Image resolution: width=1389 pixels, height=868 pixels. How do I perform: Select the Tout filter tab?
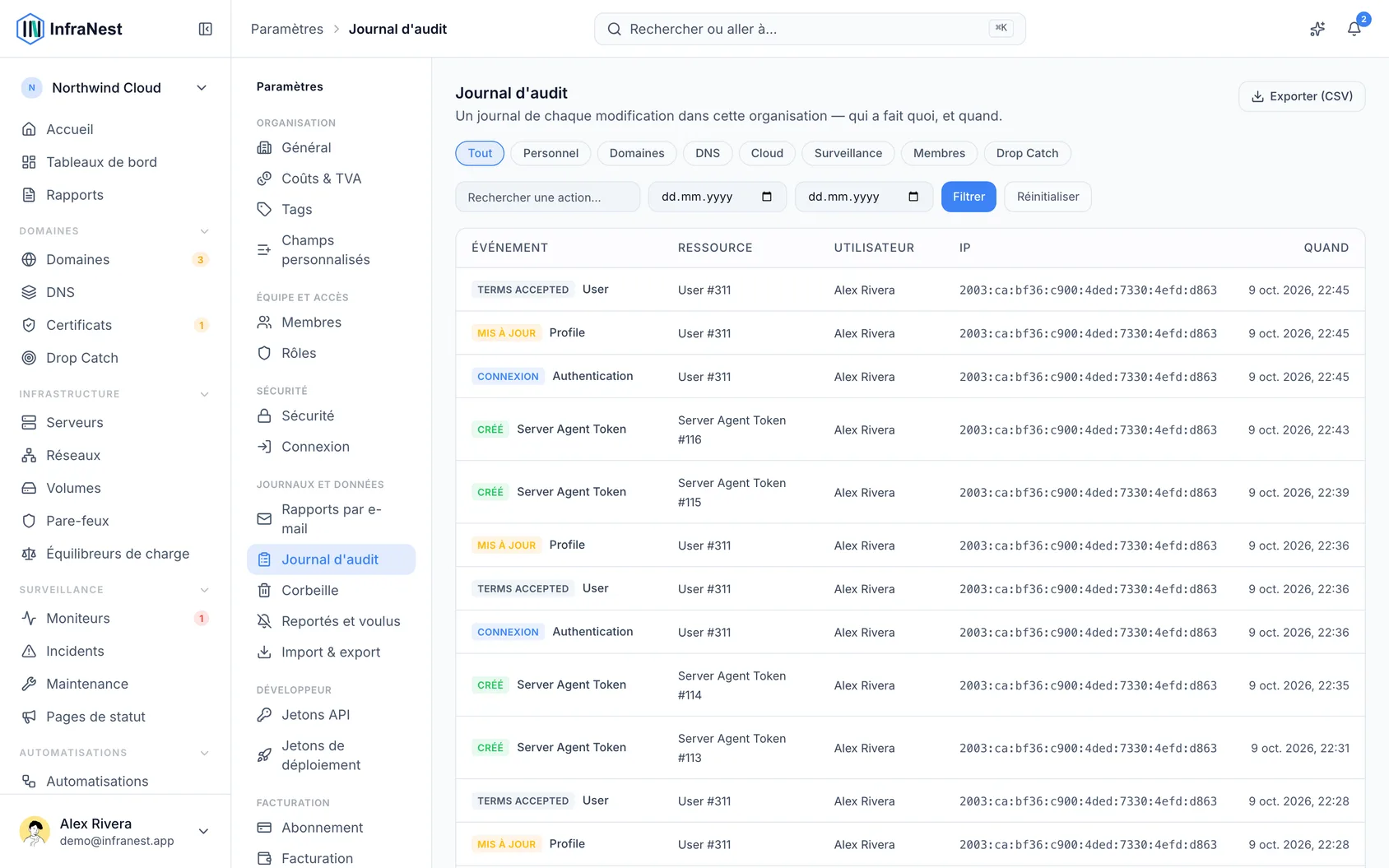pos(480,153)
